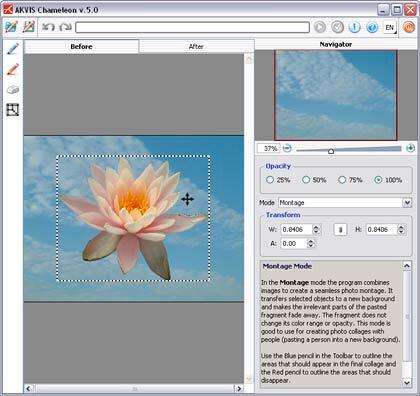Run the processing (play) button
The width and height of the screenshot is (420, 396).
[320, 27]
